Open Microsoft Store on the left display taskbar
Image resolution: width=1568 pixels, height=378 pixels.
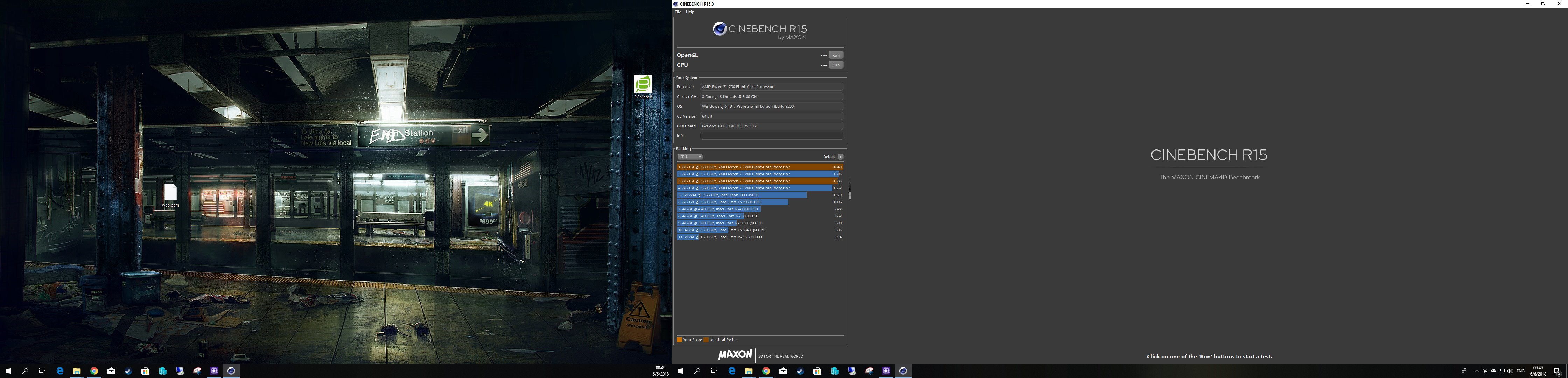click(146, 371)
